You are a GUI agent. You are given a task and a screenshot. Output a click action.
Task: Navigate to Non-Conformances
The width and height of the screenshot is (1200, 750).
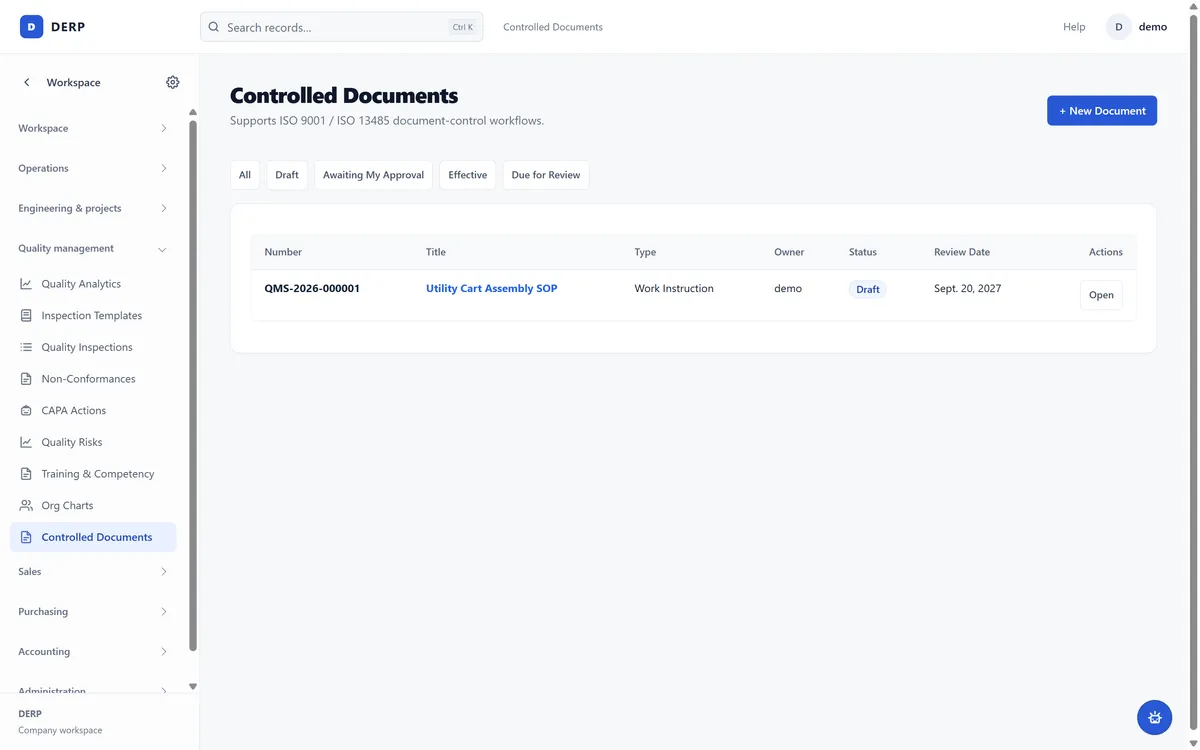93,379
